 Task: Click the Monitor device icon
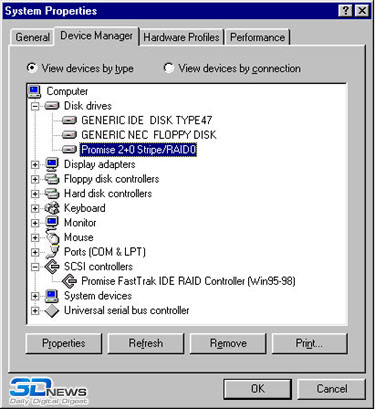pos(52,223)
